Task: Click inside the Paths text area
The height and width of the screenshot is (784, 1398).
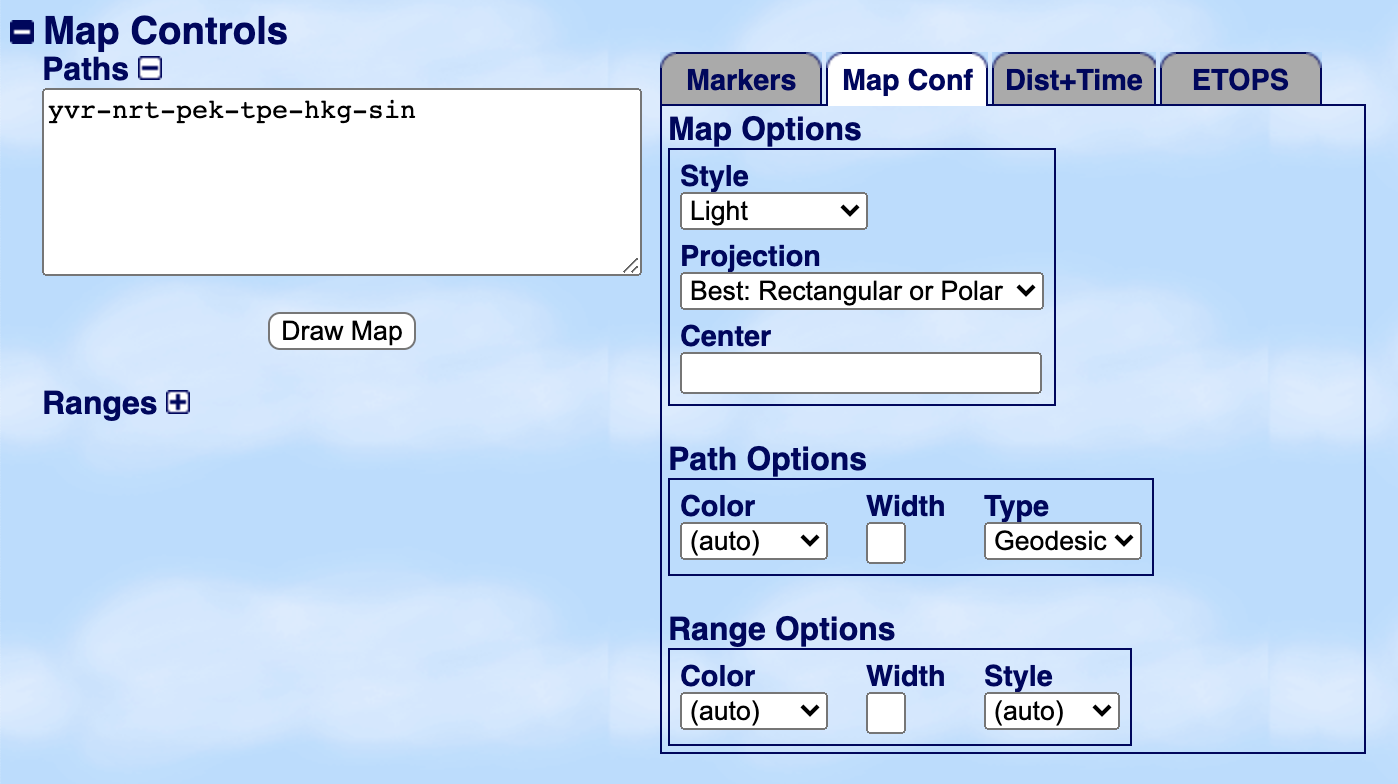Action: 340,180
